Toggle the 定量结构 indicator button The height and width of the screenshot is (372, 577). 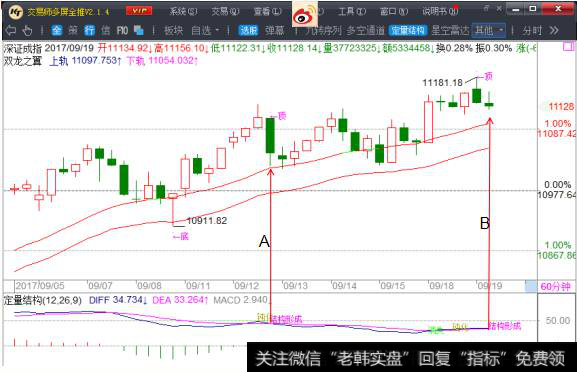[x=408, y=31]
